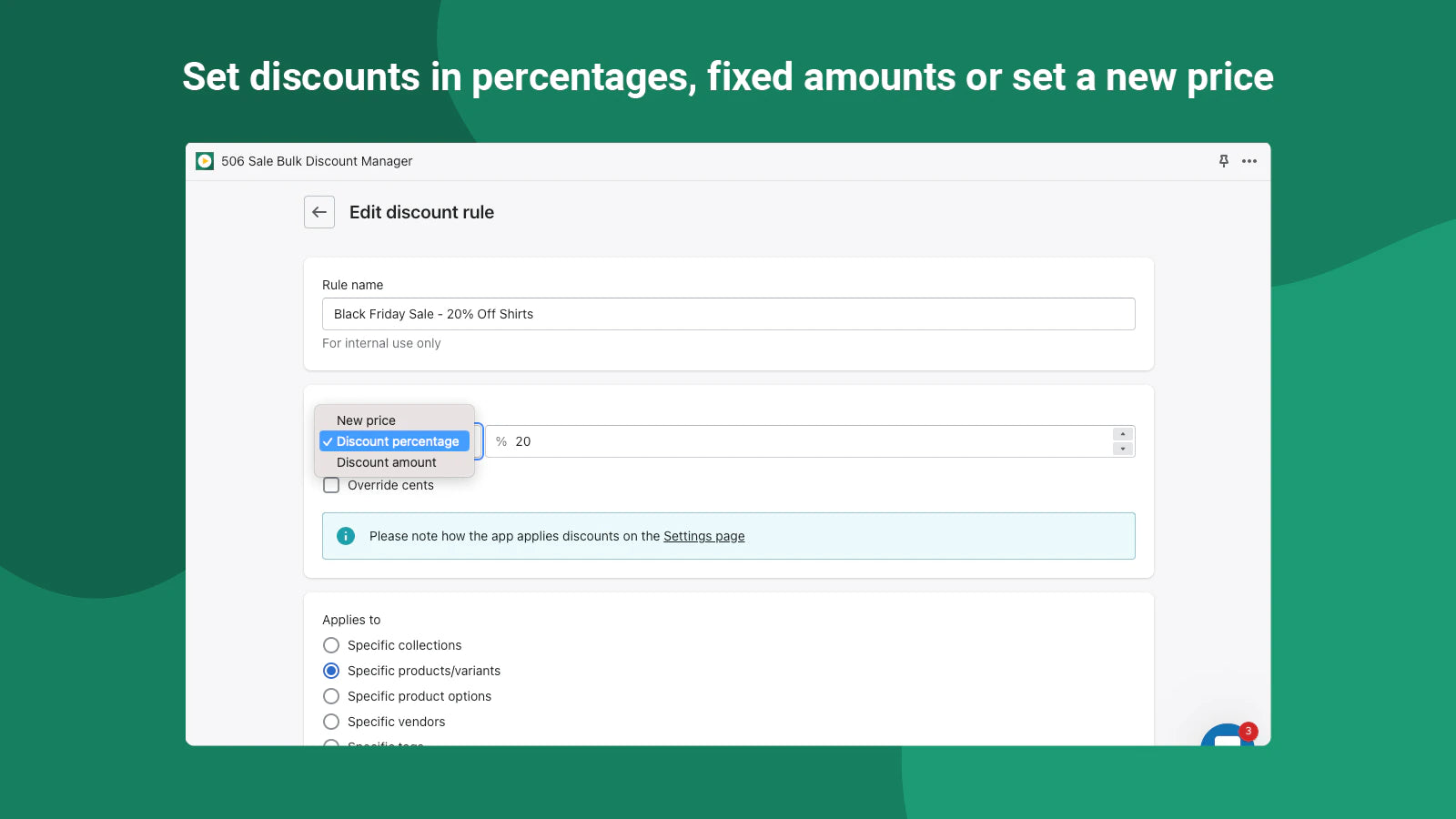Select Specific product options
Screen dimensions: 1456x819
pos(331,696)
